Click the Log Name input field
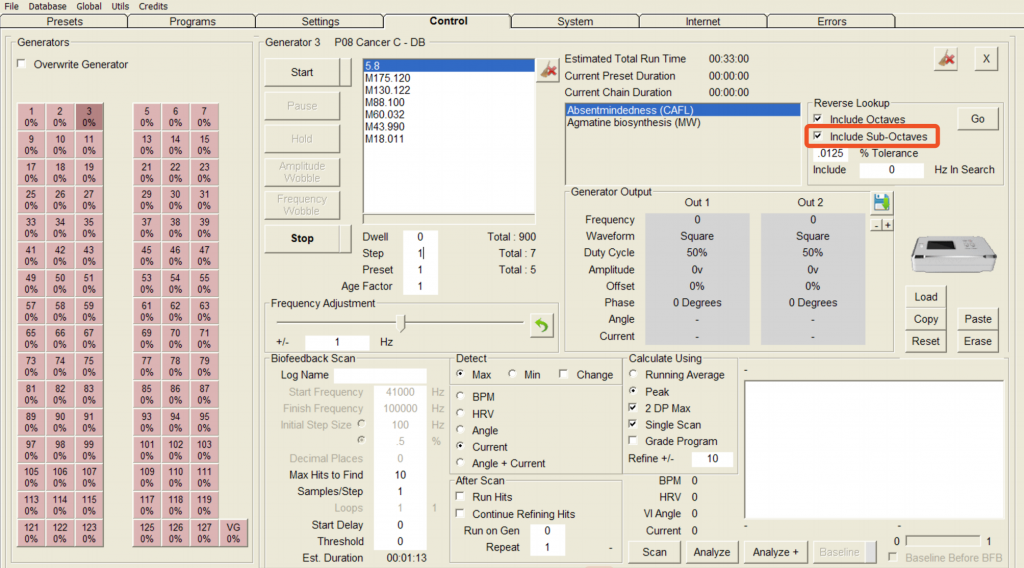Image resolution: width=1024 pixels, height=568 pixels. click(380, 375)
